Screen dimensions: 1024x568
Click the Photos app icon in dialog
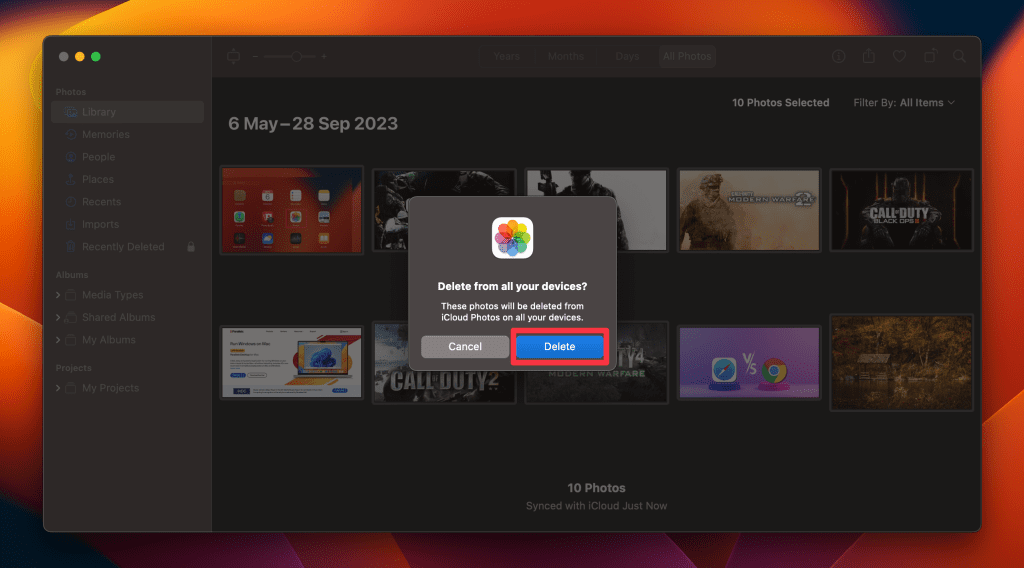click(x=513, y=238)
